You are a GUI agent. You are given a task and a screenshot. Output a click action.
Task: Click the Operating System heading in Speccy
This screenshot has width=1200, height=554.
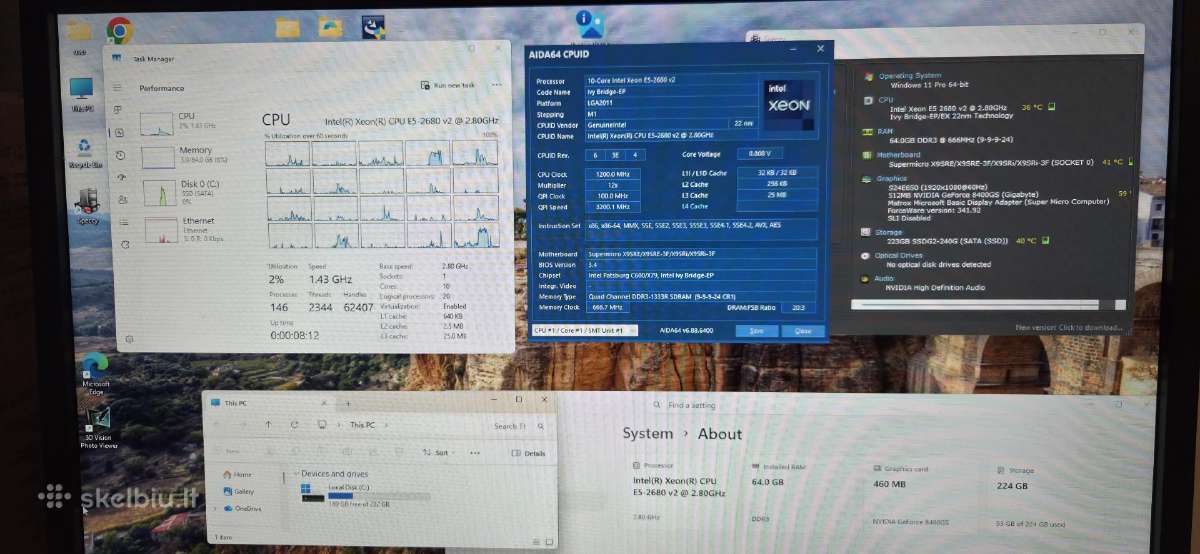(910, 75)
